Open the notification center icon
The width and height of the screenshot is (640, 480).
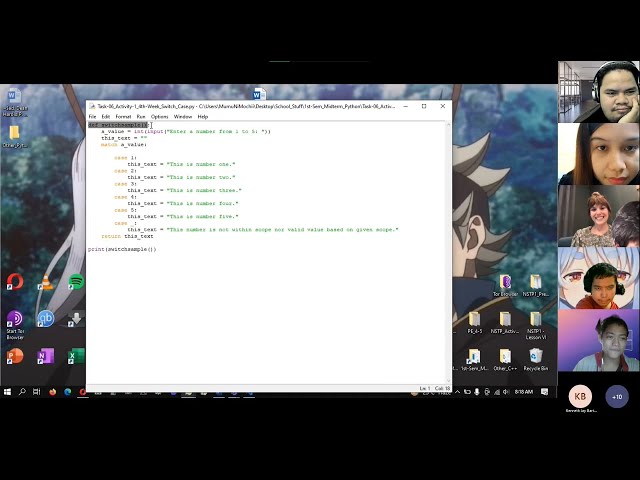[x=544, y=392]
